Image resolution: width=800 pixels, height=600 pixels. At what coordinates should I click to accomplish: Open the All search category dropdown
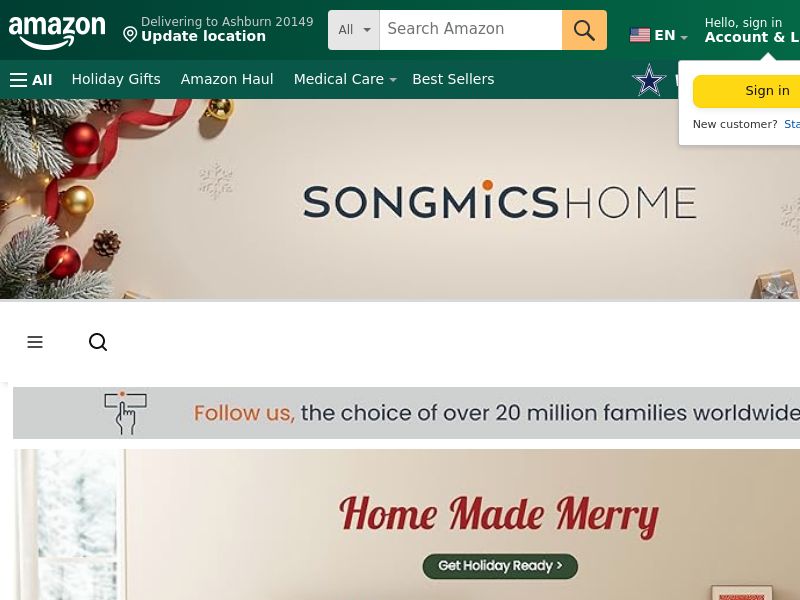pyautogui.click(x=353, y=30)
